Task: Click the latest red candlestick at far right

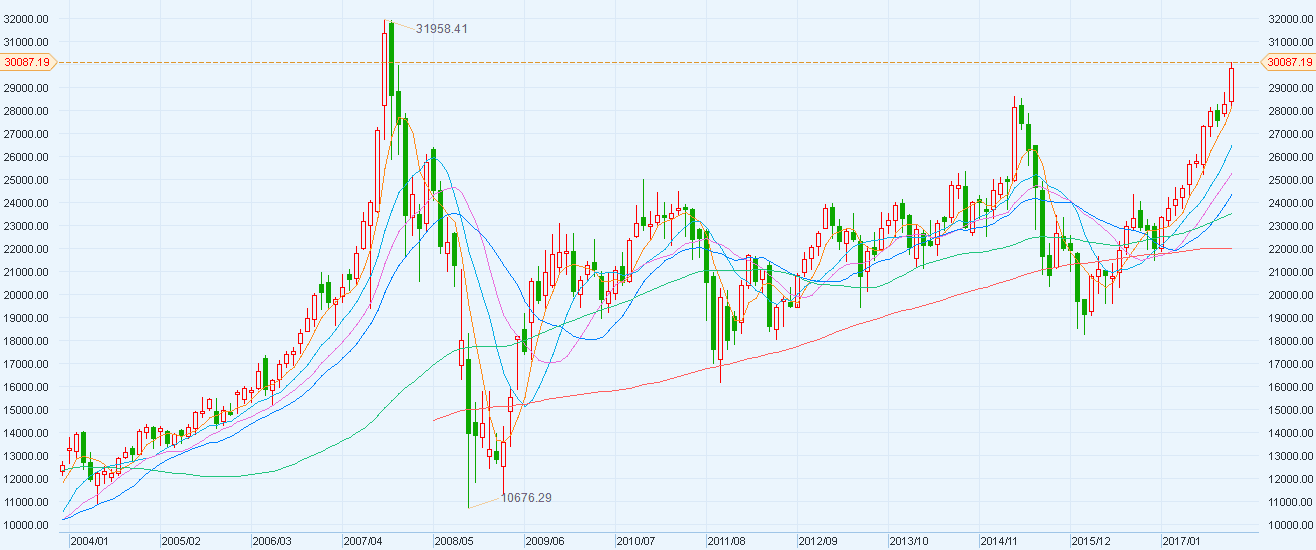Action: click(x=1232, y=85)
